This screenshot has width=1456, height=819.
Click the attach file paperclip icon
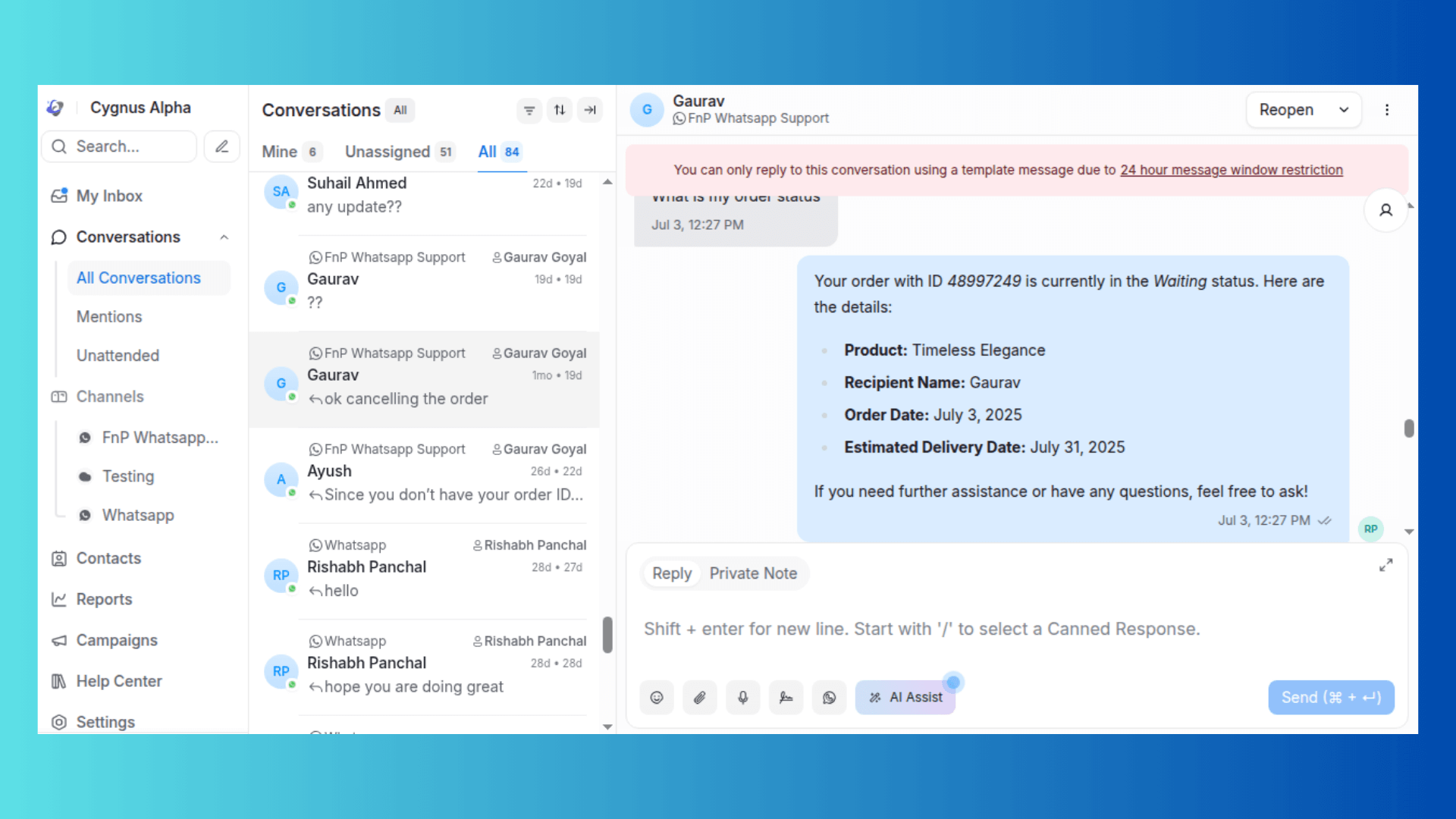click(700, 697)
